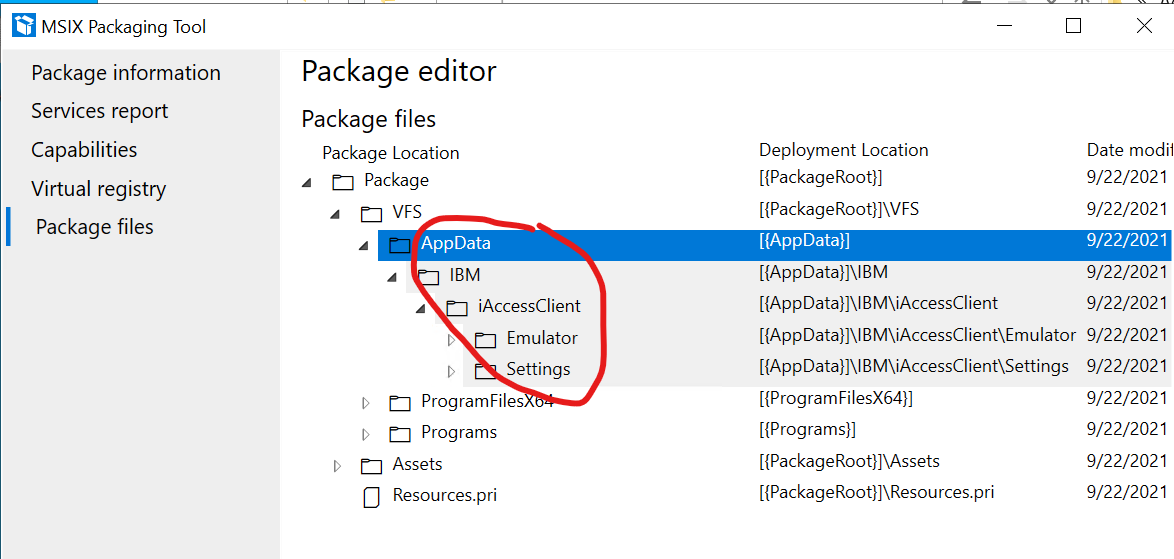Sort by the Deployment Location column header
1174x559 pixels.
point(843,150)
